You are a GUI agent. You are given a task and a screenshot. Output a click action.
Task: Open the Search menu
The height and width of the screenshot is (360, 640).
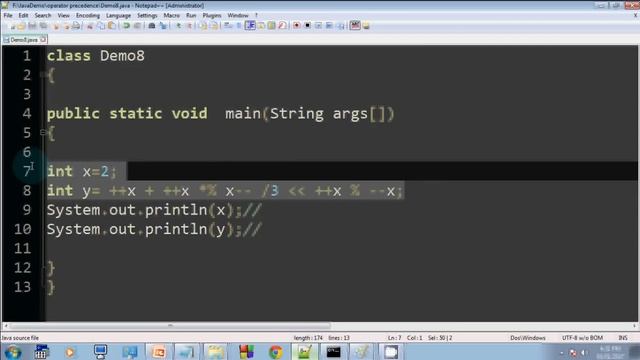(43, 16)
